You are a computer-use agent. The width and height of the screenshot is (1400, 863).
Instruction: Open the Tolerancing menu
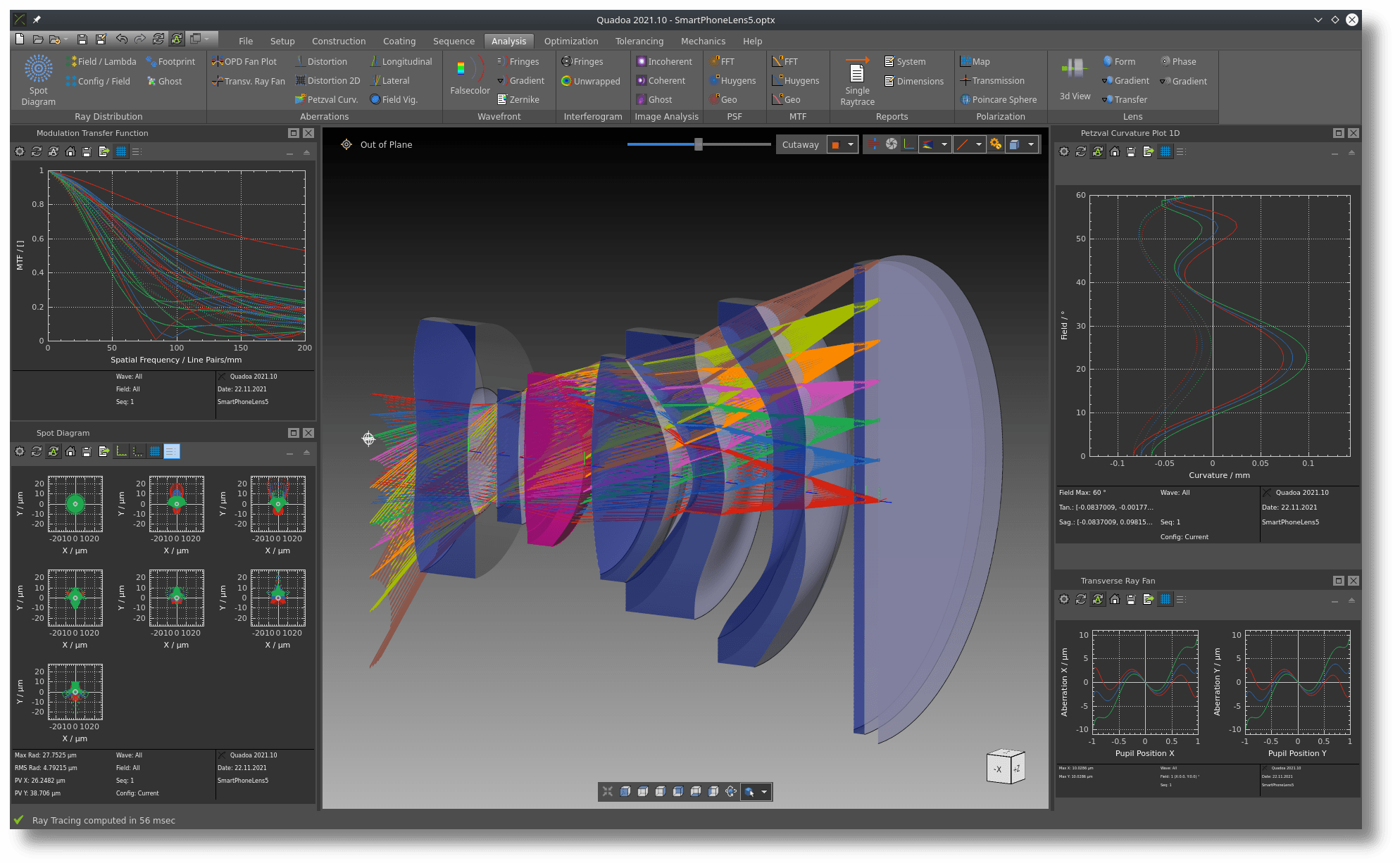click(x=639, y=41)
